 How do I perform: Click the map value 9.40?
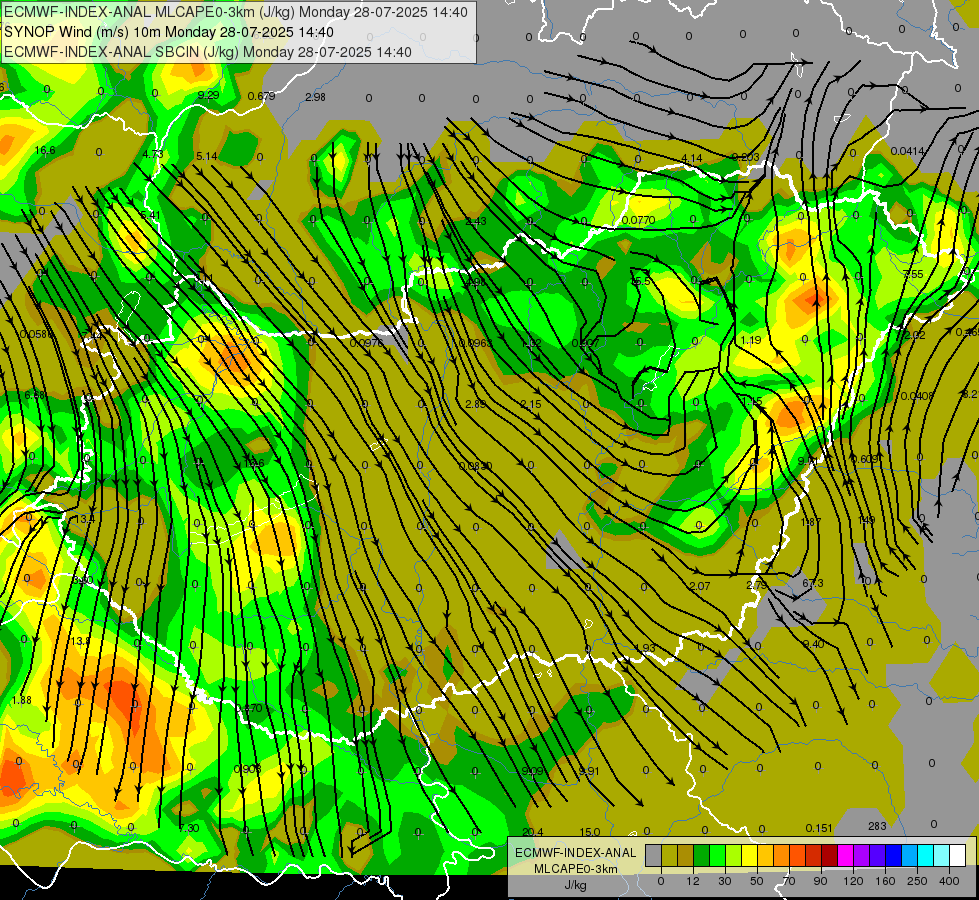point(813,644)
